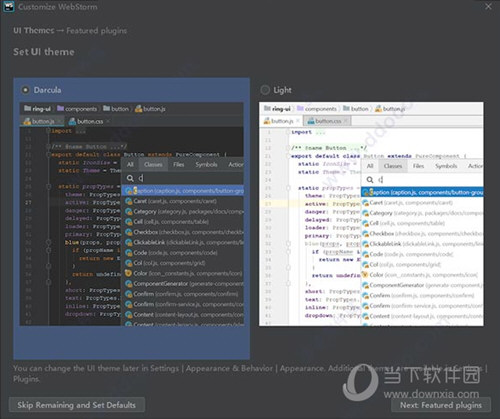Click the Featured plugins breadcrumb step
This screenshot has height=419, width=500.
tap(96, 31)
